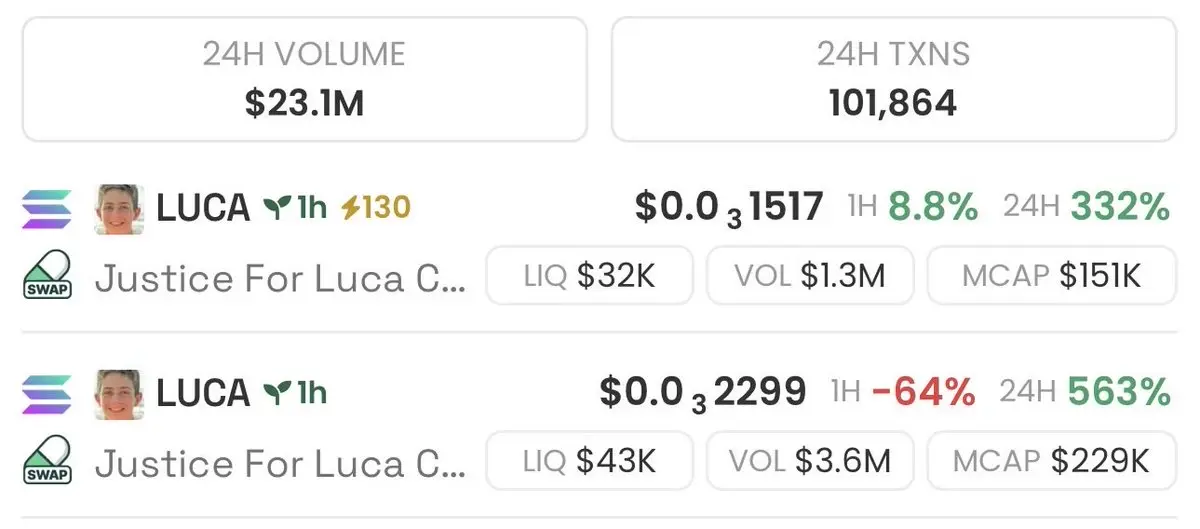Click the SWAP pill icon in first row
This screenshot has width=1200, height=529.
(47, 275)
